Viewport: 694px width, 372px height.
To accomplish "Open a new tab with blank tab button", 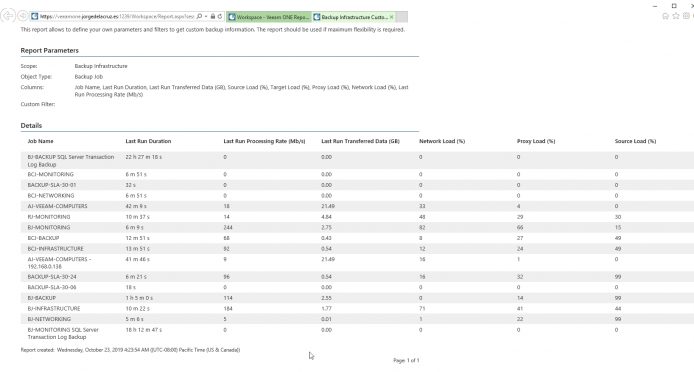I will tap(402, 17).
